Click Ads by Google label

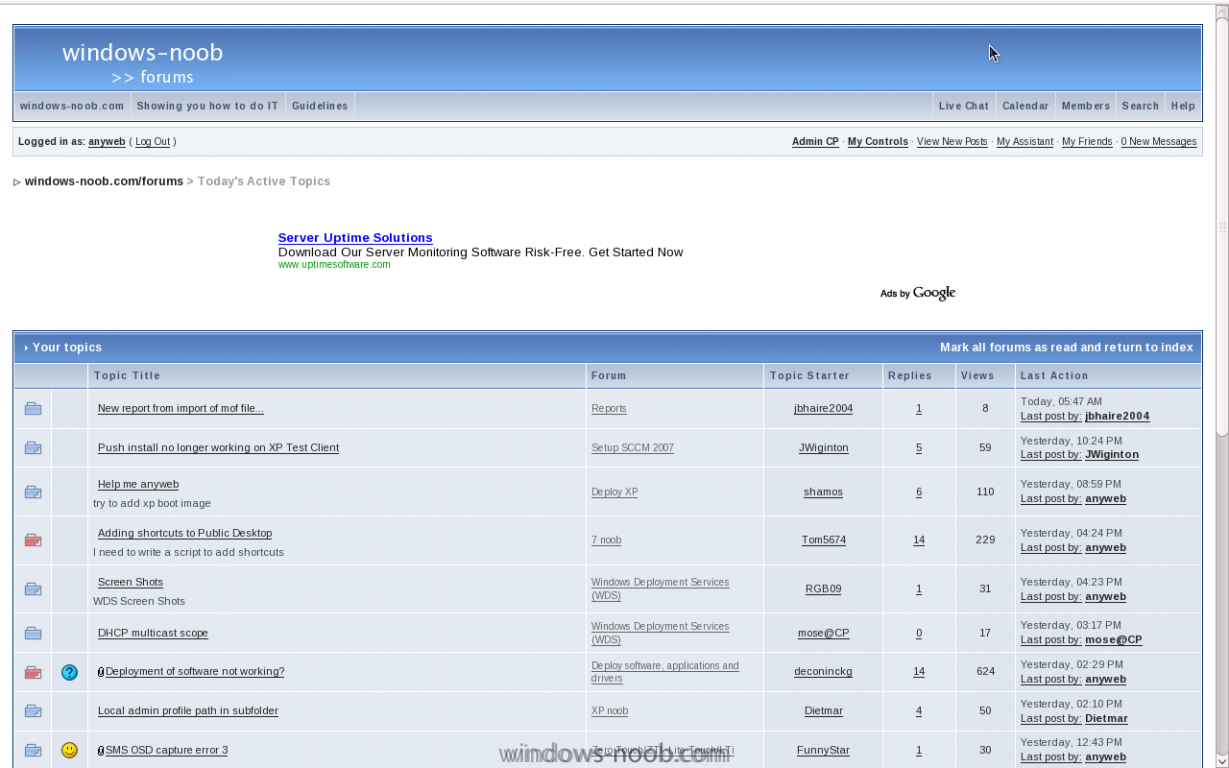918,293
